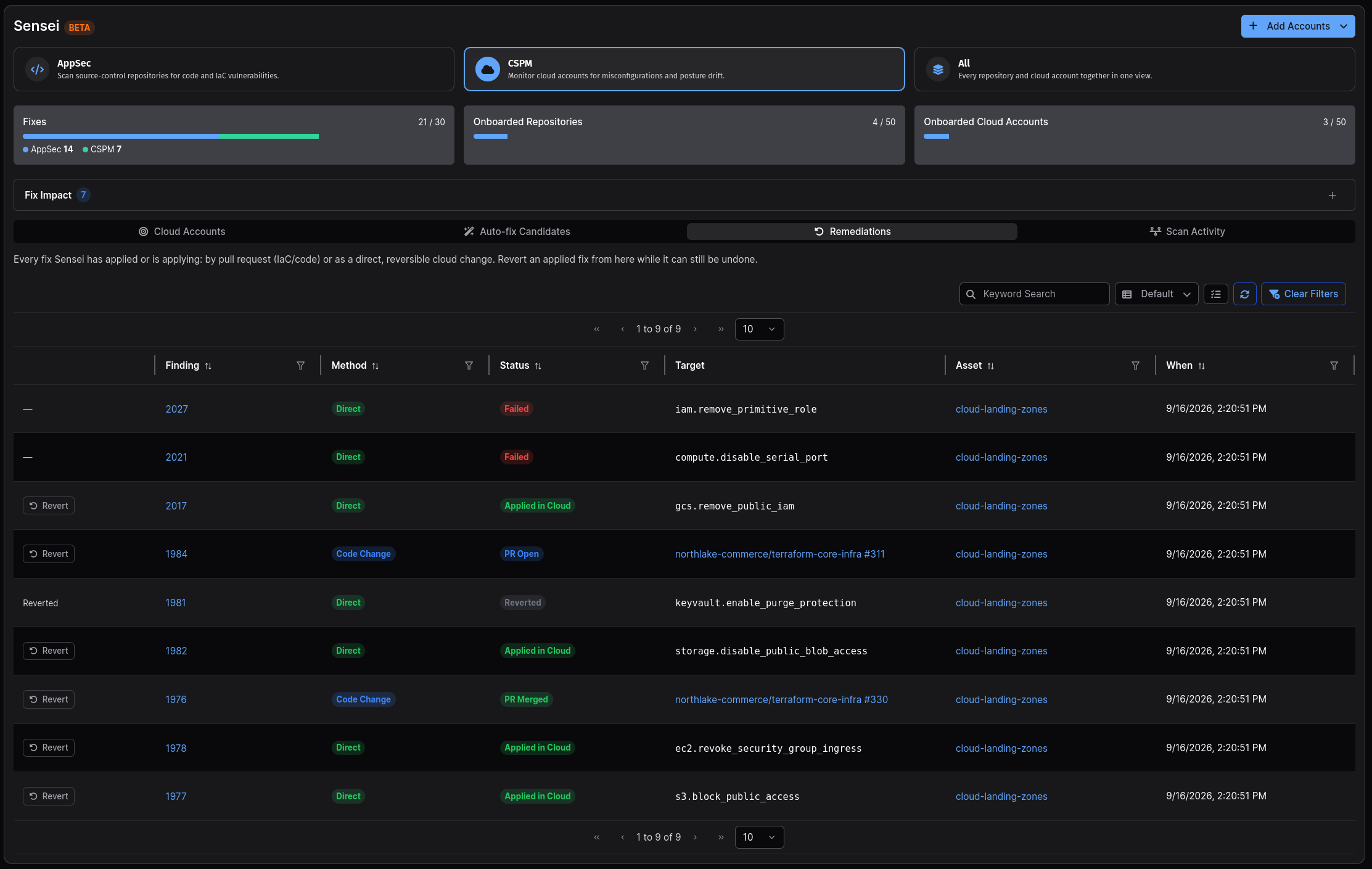Go to previous page in bottom pagination
This screenshot has width=1372, height=869.
tap(622, 838)
